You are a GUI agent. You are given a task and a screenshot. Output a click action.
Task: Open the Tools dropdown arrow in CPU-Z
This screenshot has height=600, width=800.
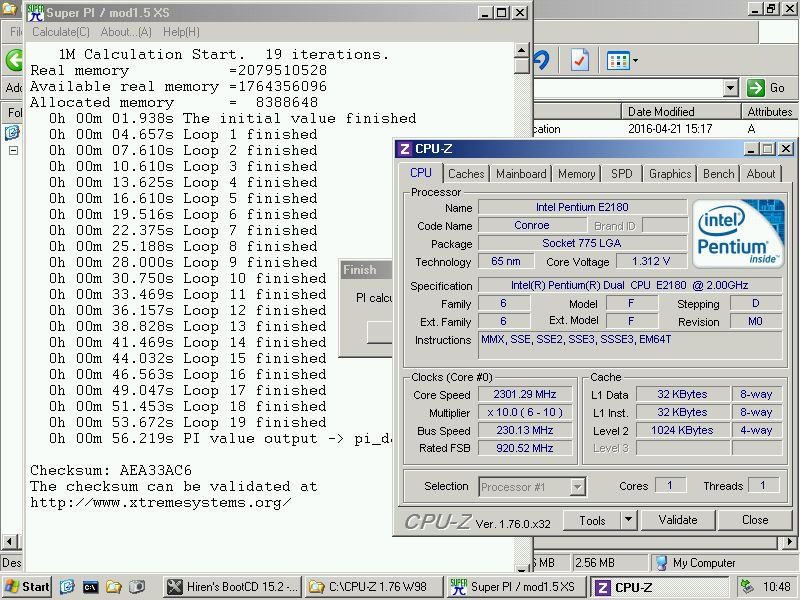626,520
